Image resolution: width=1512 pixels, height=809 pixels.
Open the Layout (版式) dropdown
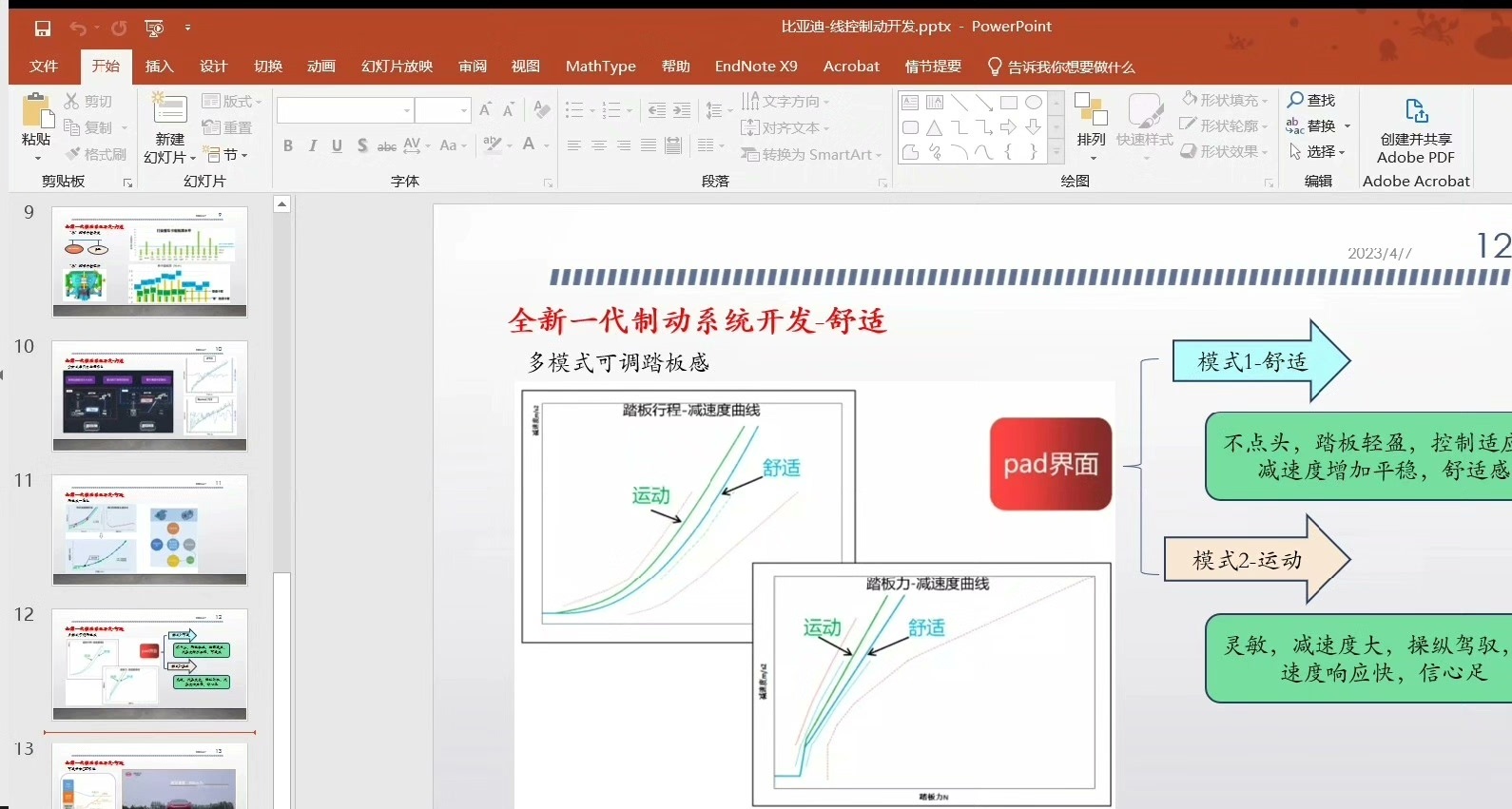click(231, 101)
